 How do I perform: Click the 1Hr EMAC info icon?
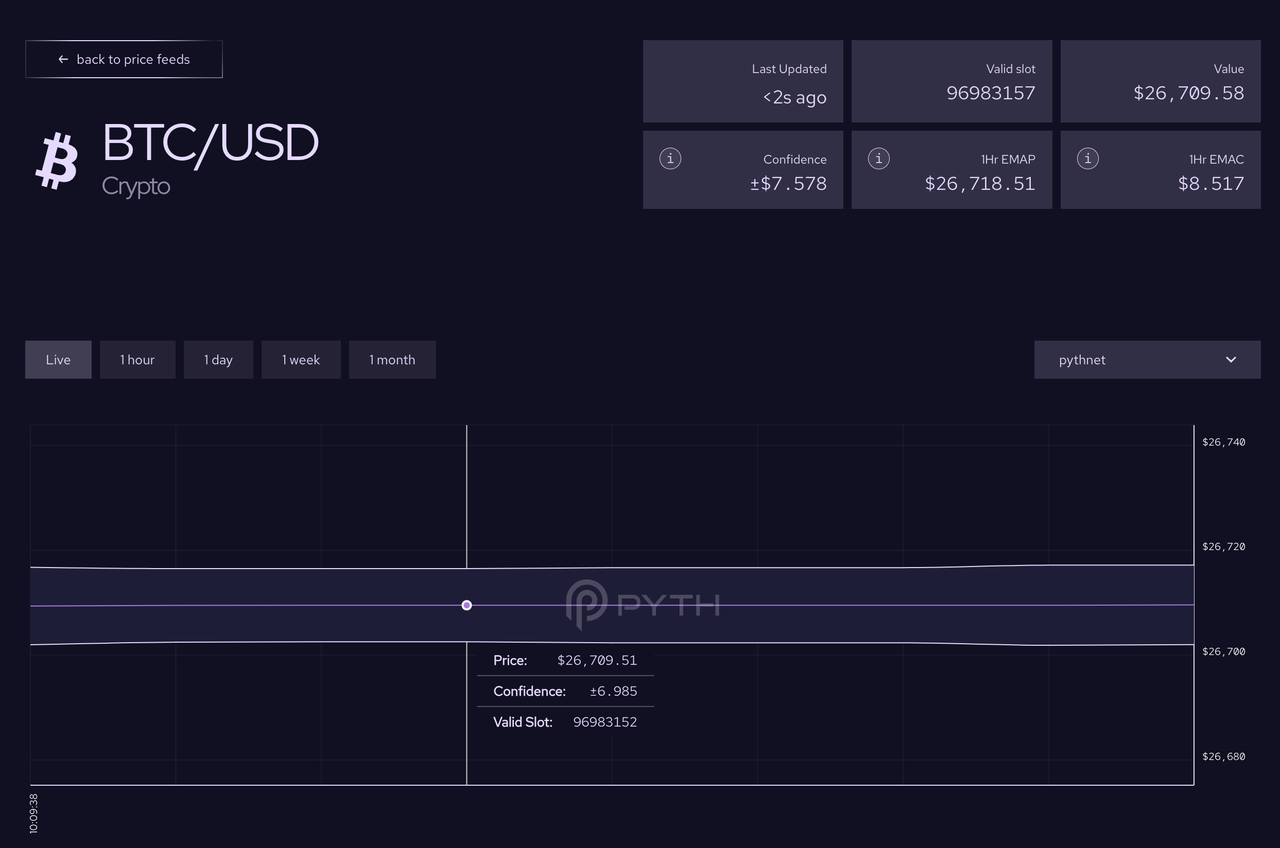[1088, 158]
